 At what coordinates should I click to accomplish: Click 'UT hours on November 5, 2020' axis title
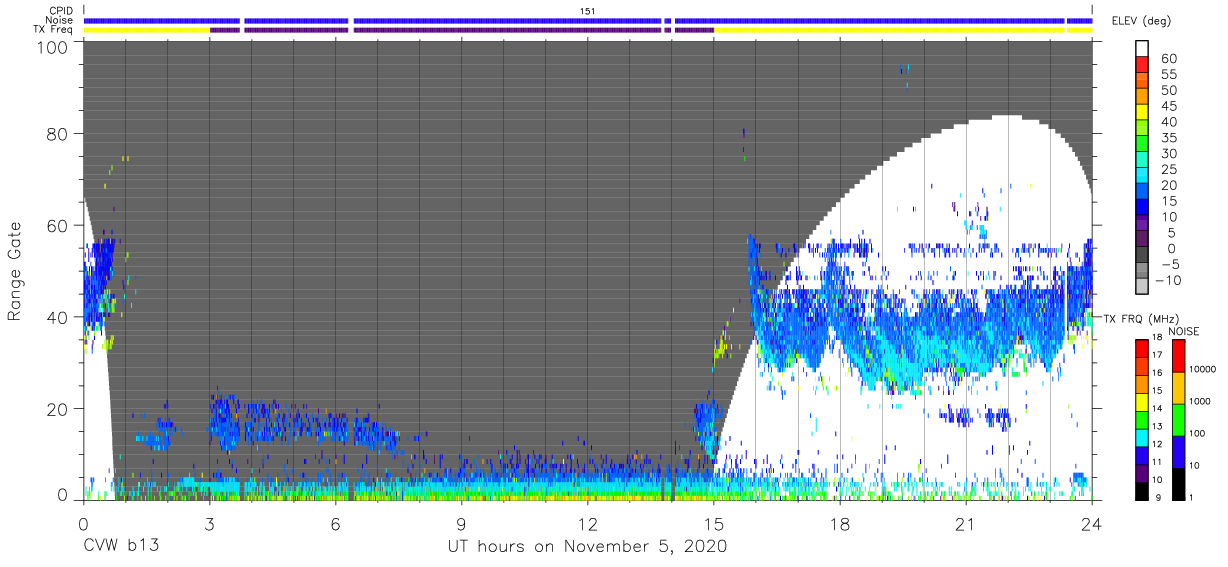click(x=587, y=546)
